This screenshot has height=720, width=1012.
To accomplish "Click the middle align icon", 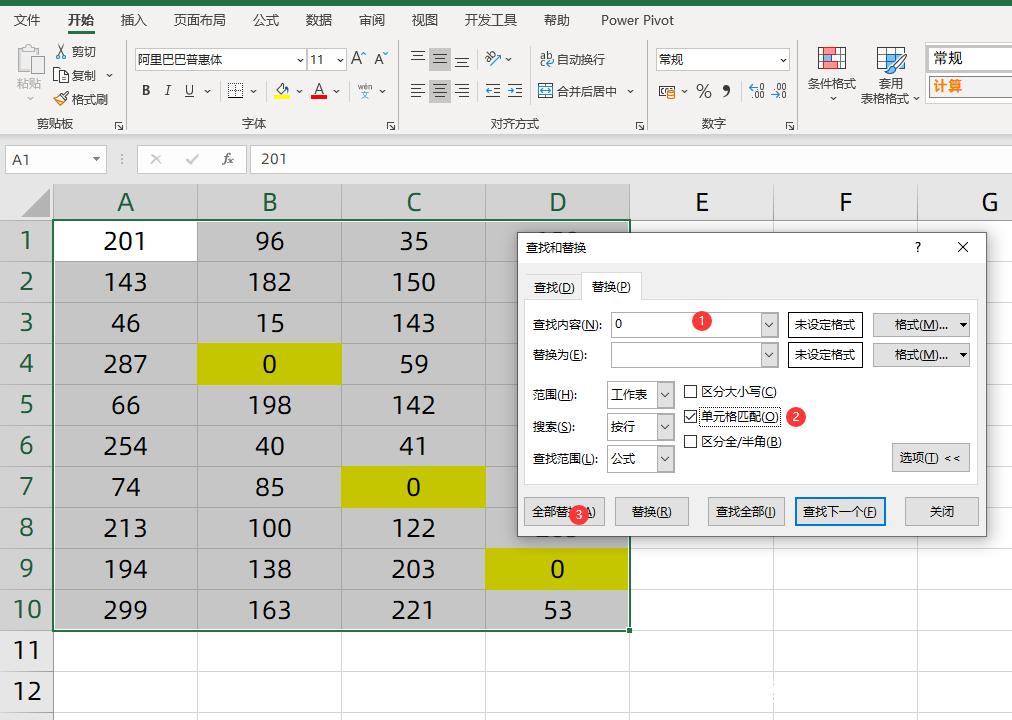I will [x=440, y=59].
